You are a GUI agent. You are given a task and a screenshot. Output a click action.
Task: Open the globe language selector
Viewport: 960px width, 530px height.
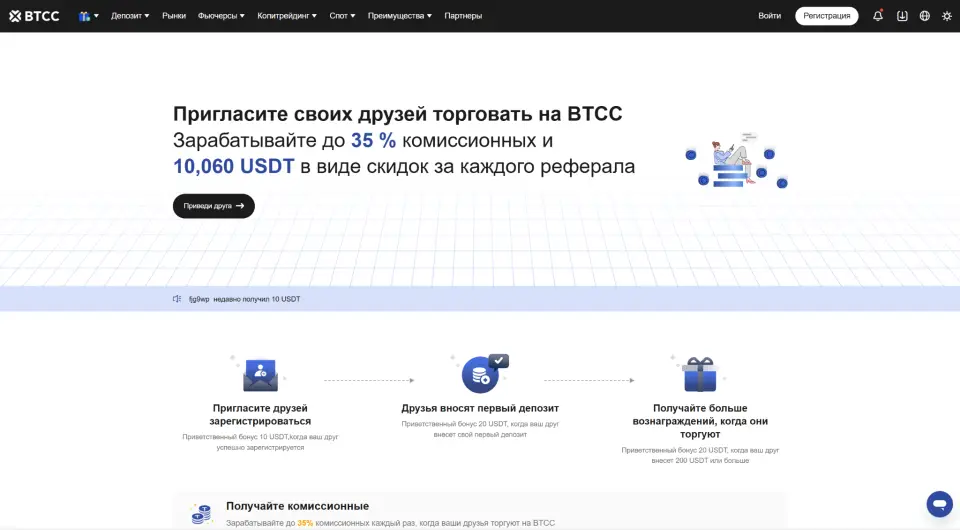(924, 16)
